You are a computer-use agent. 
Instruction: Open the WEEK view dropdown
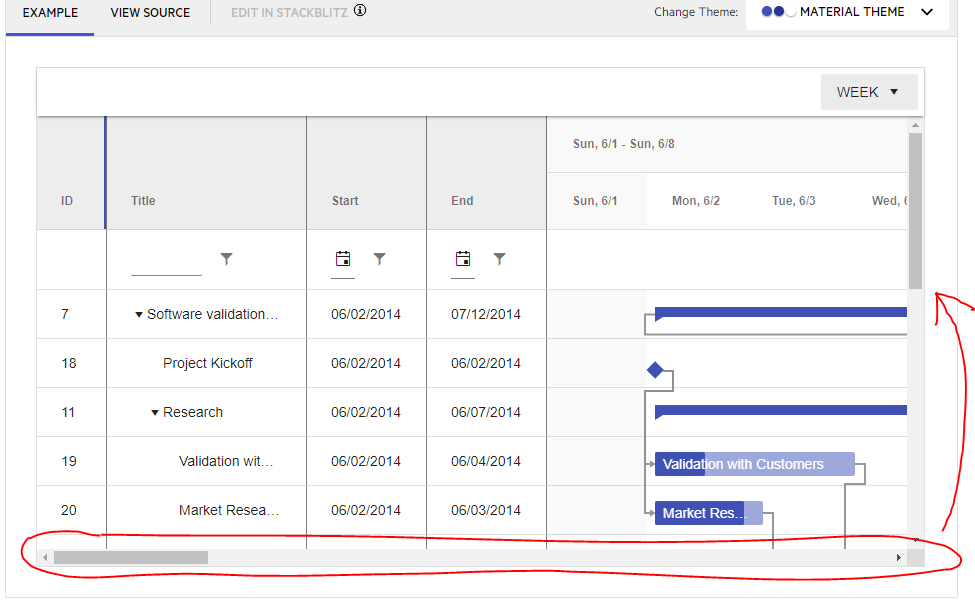click(x=868, y=91)
